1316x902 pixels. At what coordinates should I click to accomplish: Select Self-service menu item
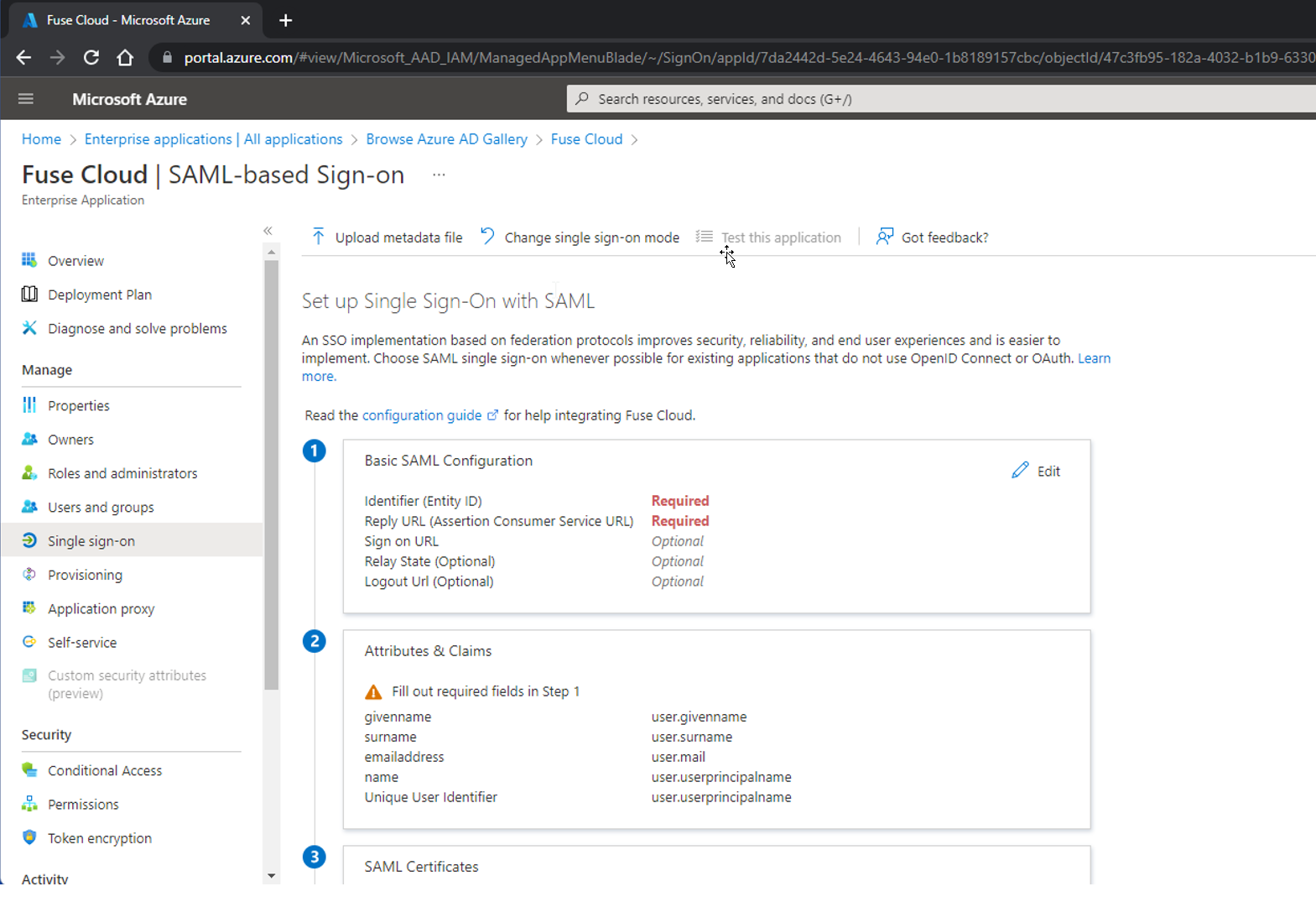point(82,643)
